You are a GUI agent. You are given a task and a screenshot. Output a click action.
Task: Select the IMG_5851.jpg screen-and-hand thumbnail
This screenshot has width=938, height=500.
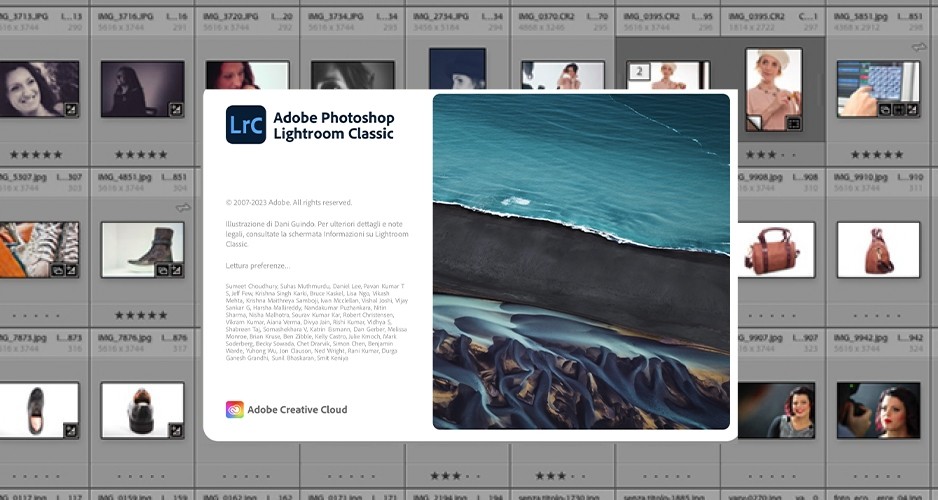point(878,89)
